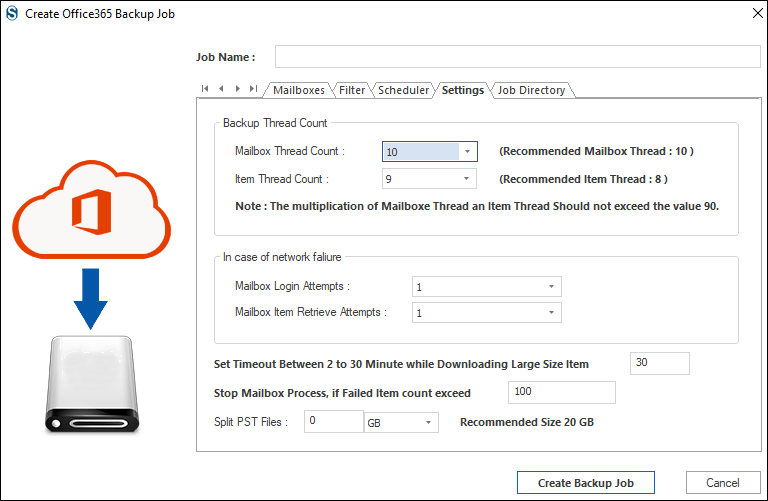
Task: Open the Mailboxes tab
Action: coord(299,90)
